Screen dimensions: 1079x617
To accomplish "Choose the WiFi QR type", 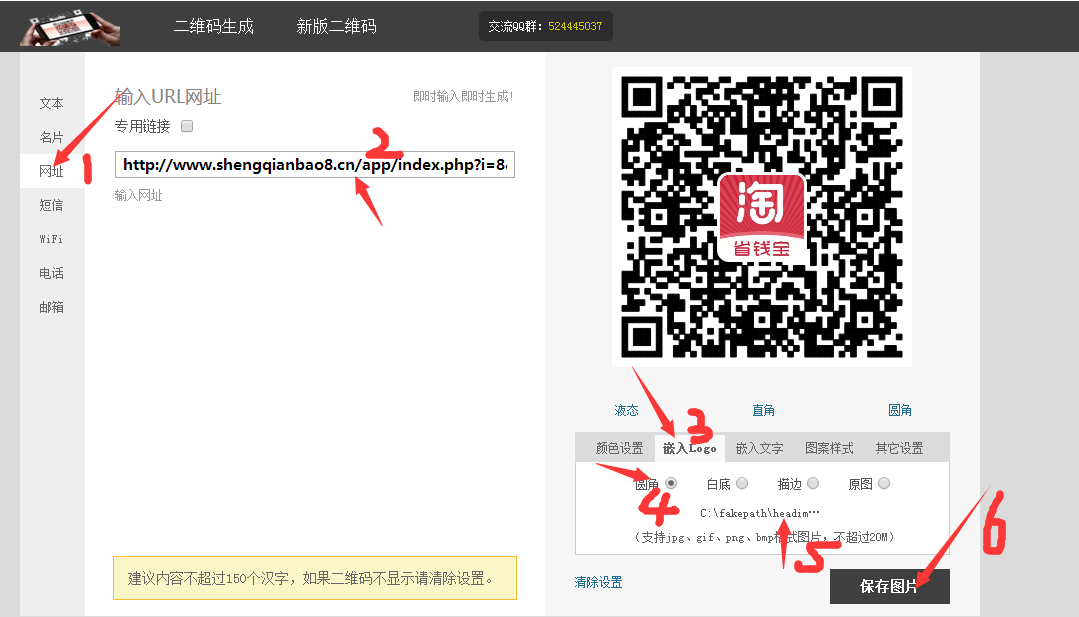I will click(51, 239).
